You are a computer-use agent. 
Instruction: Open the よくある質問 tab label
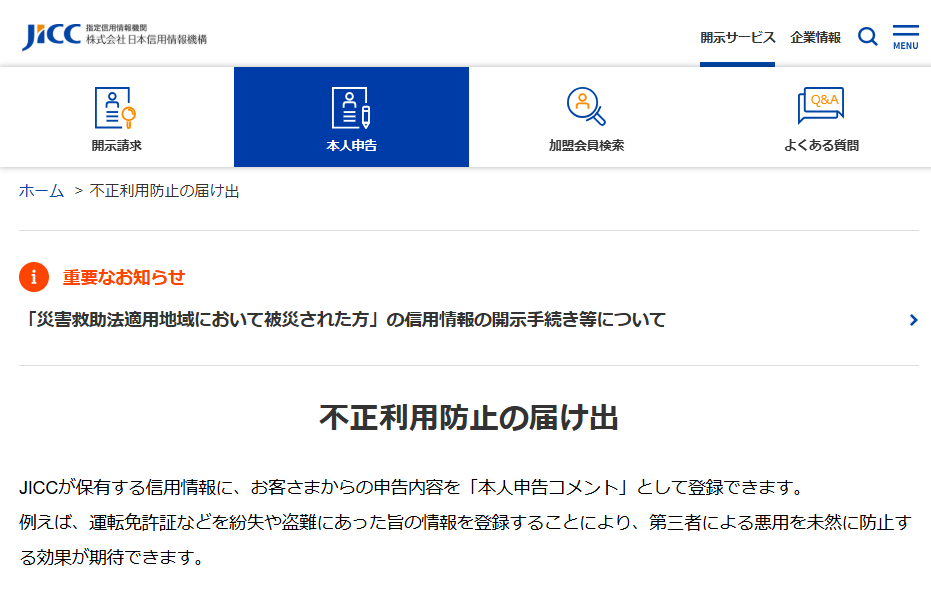click(x=821, y=145)
